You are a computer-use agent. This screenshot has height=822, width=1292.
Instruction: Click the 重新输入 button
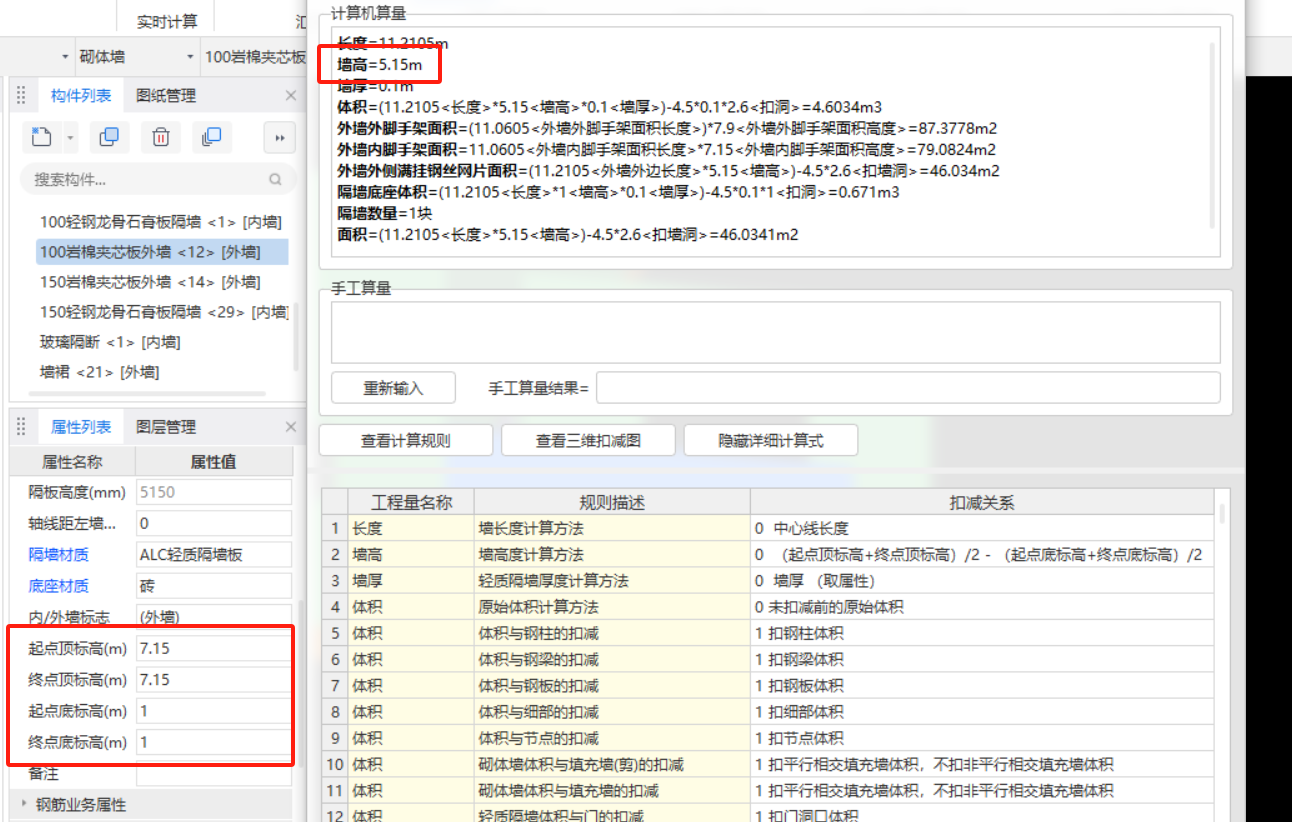coord(392,388)
